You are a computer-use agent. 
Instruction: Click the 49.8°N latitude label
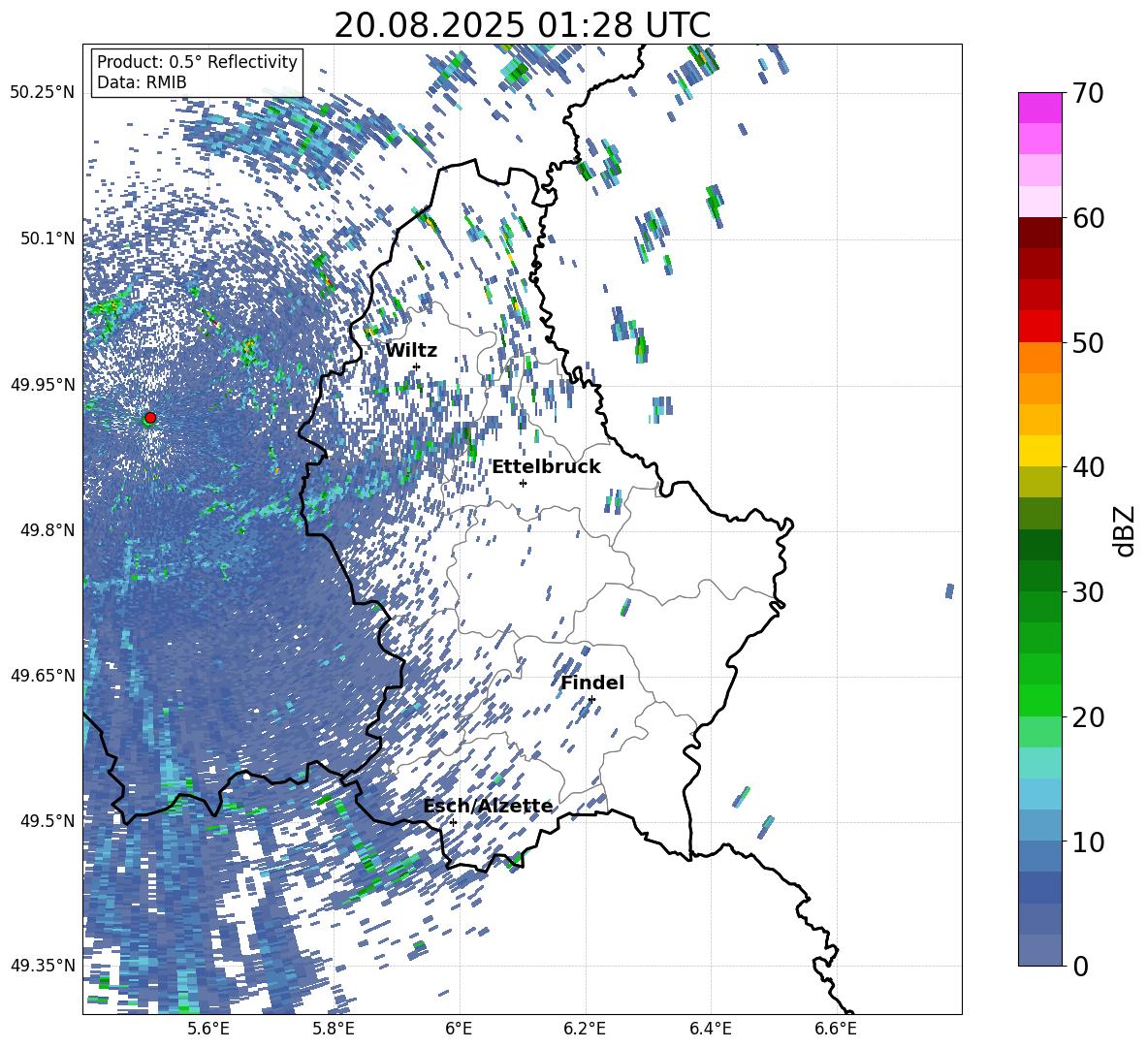tap(47, 530)
